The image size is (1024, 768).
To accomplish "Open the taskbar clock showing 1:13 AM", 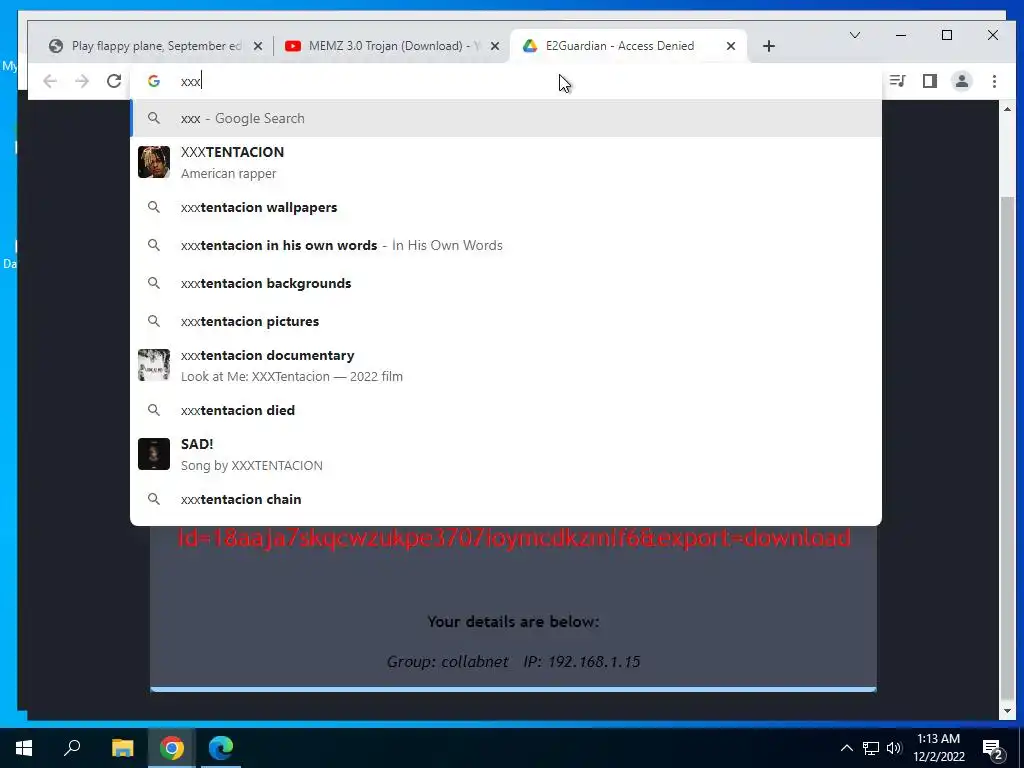I will [938, 748].
